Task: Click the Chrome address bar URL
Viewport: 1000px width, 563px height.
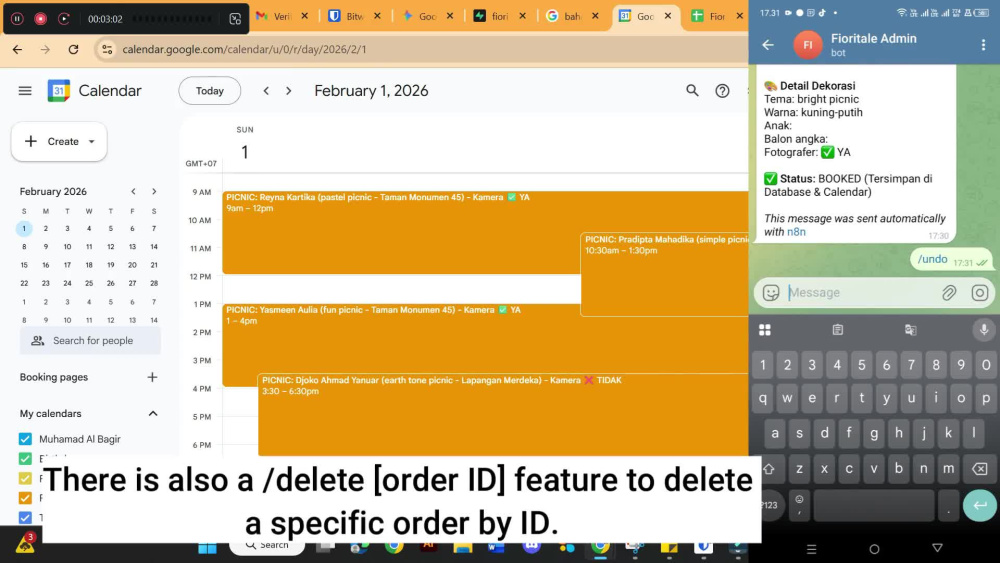Action: pos(244,49)
